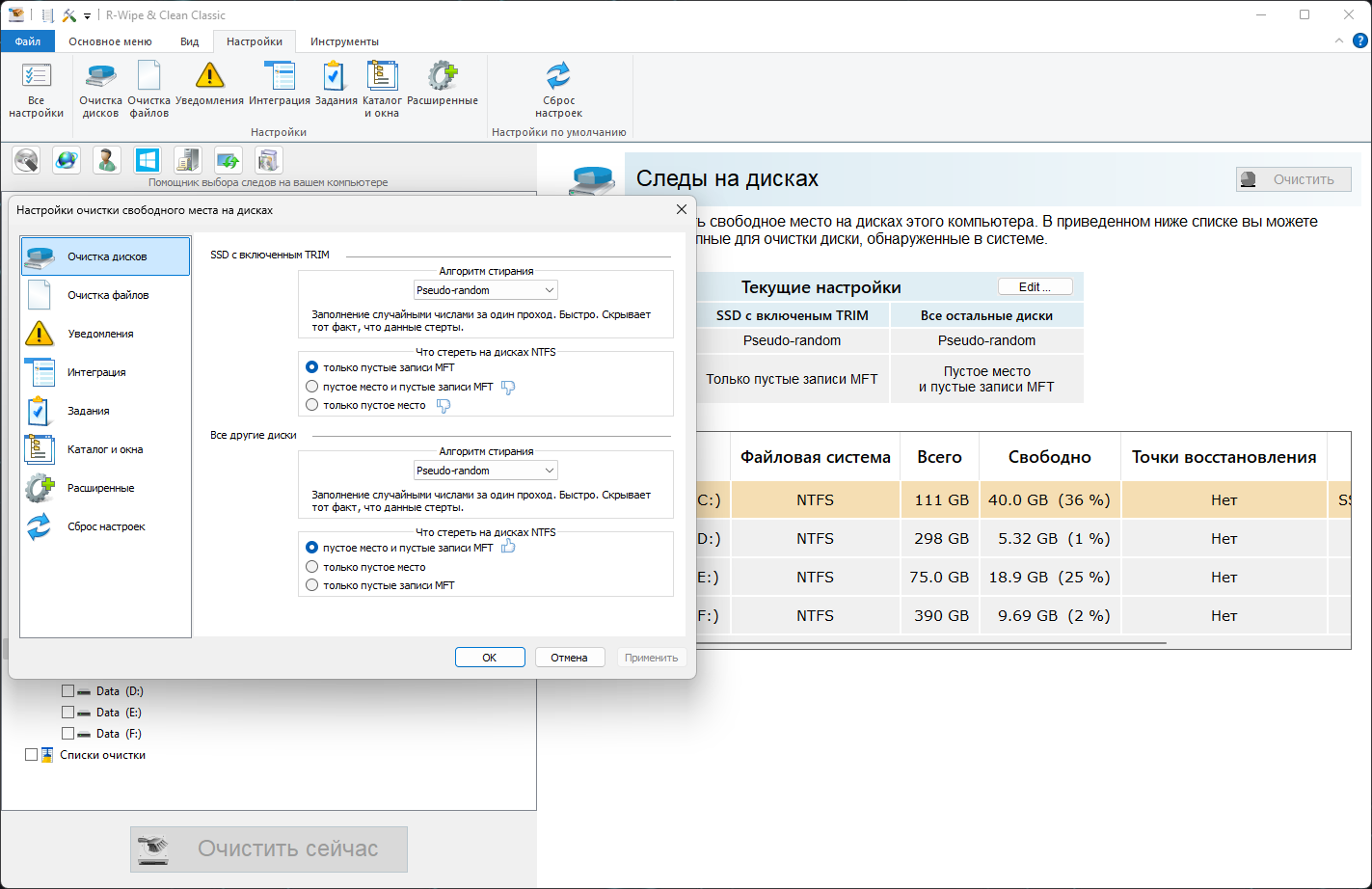Check the Data (E:) drive checkbox
Screen dimensions: 1372x889
click(67, 713)
